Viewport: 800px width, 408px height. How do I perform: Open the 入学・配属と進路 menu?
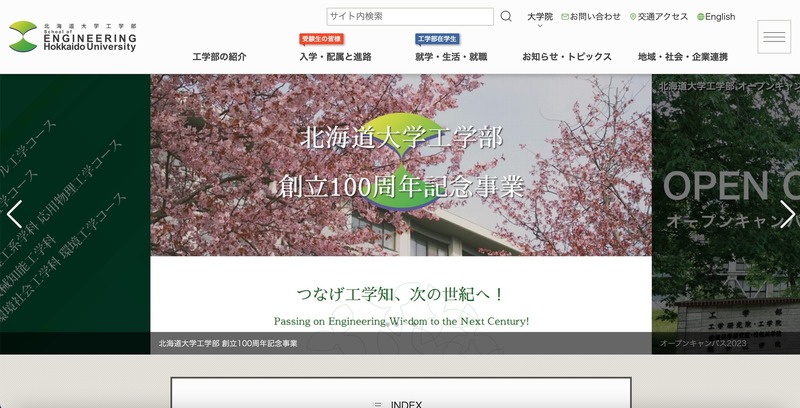(335, 57)
